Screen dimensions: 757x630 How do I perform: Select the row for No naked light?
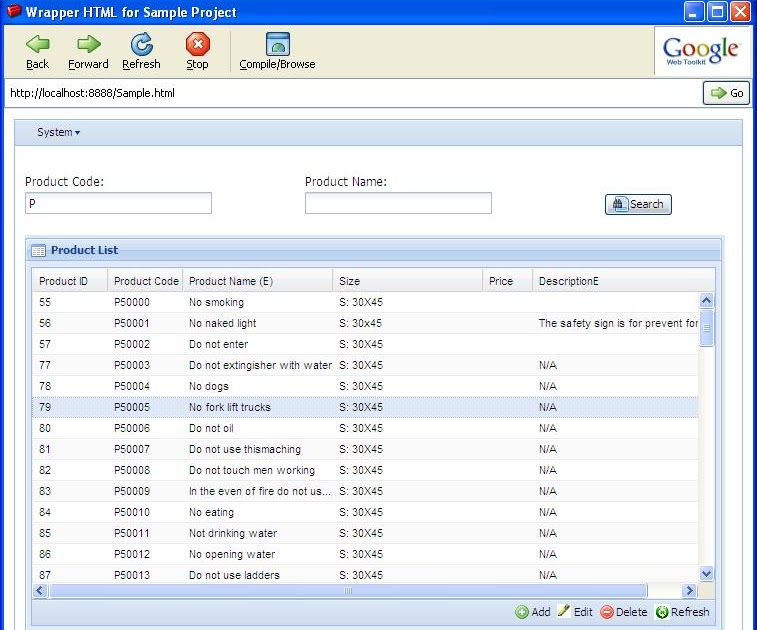[365, 323]
